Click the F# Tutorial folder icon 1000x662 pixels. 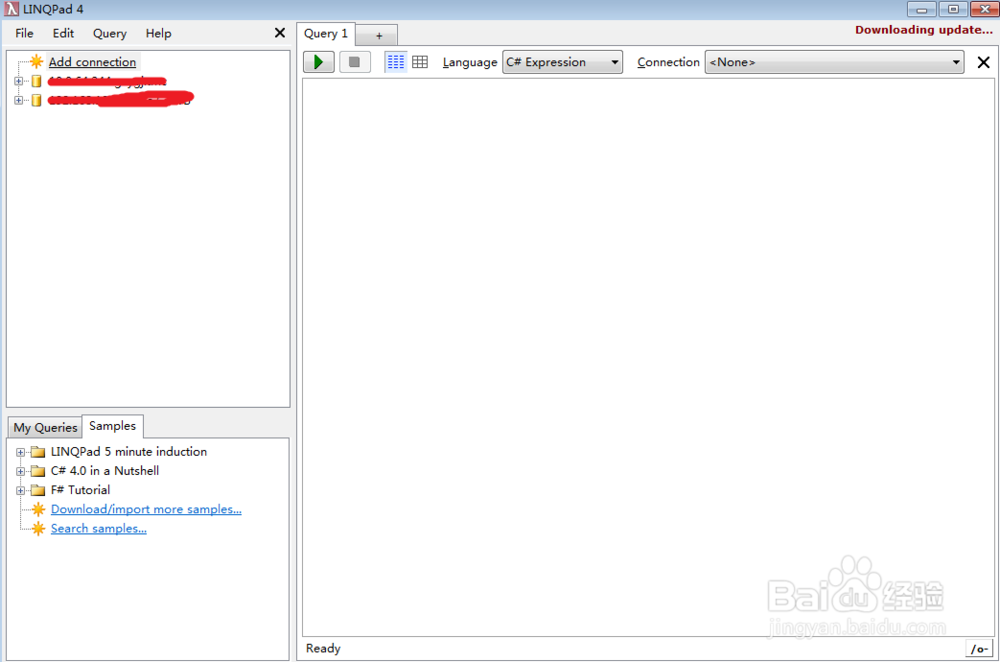coord(38,490)
